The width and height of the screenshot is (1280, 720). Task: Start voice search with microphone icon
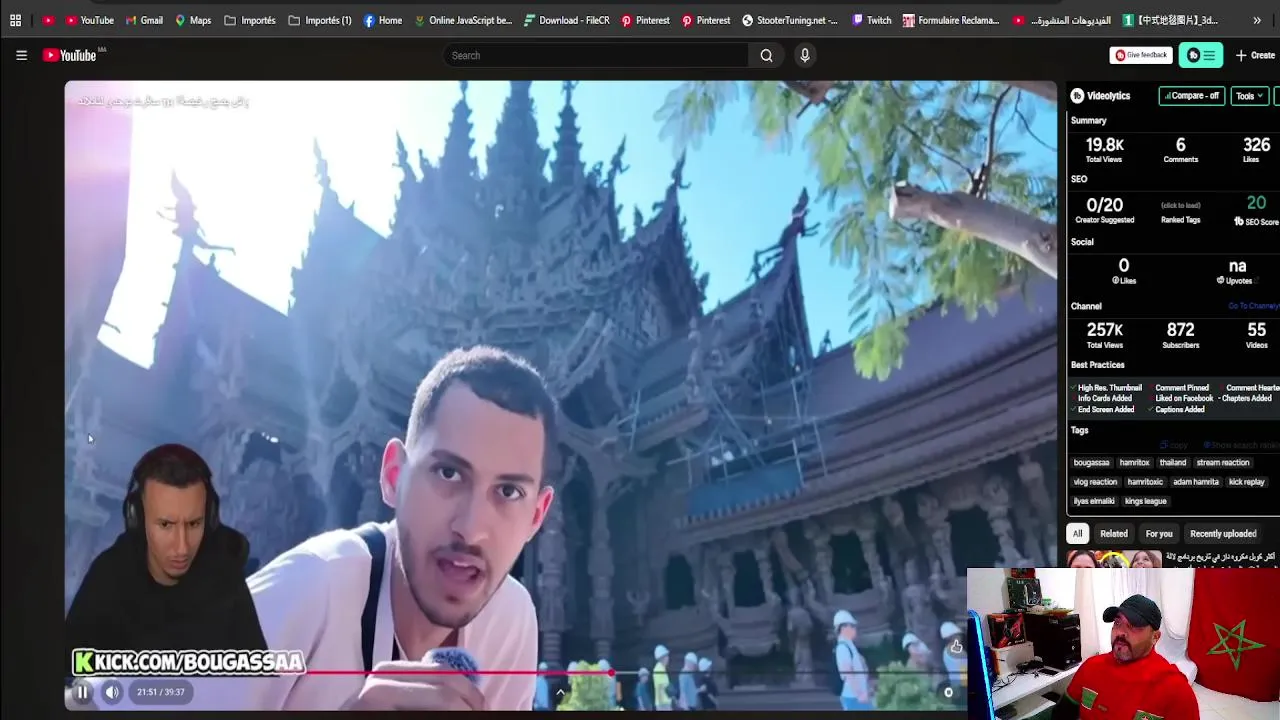coord(804,55)
